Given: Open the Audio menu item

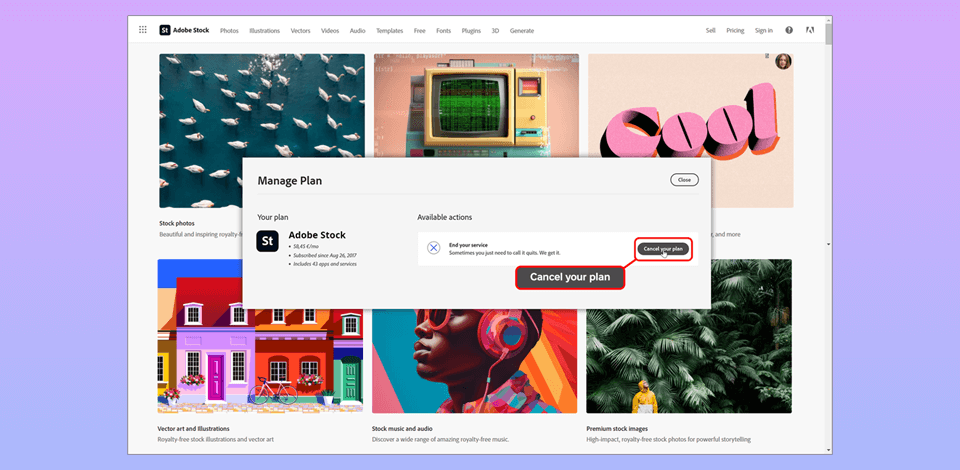Looking at the screenshot, I should tap(358, 31).
